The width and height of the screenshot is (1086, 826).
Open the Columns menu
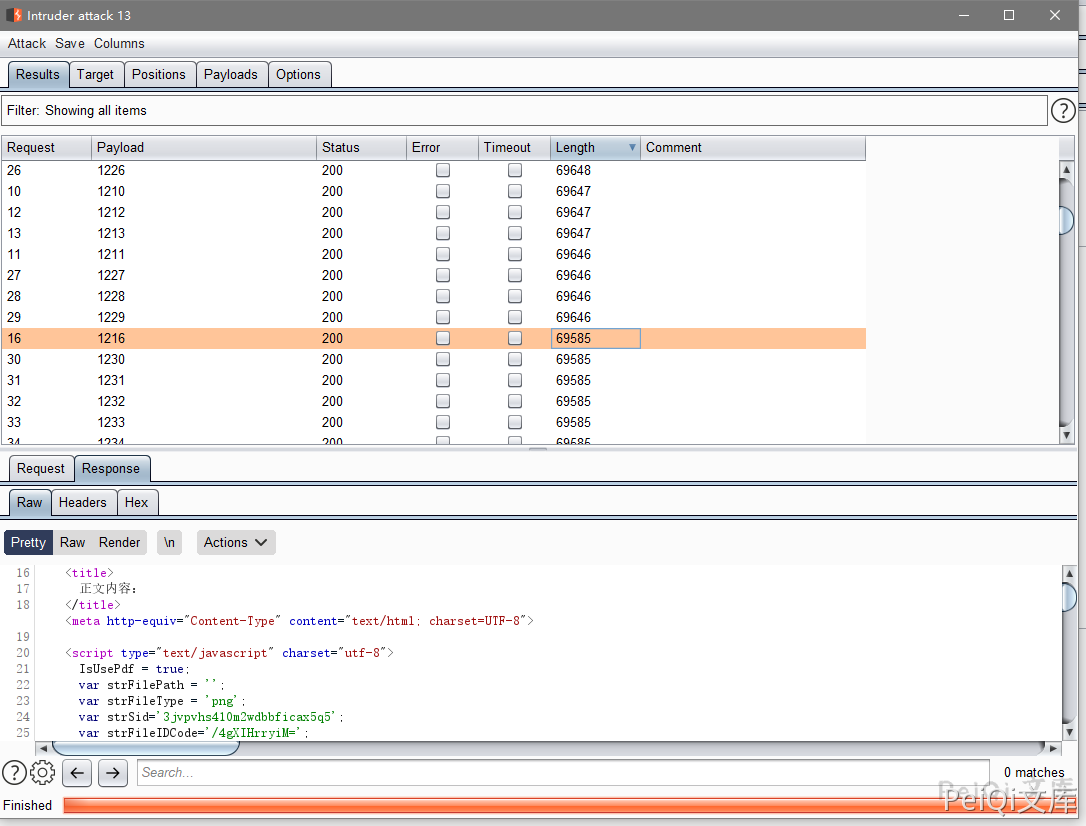pyautogui.click(x=119, y=43)
